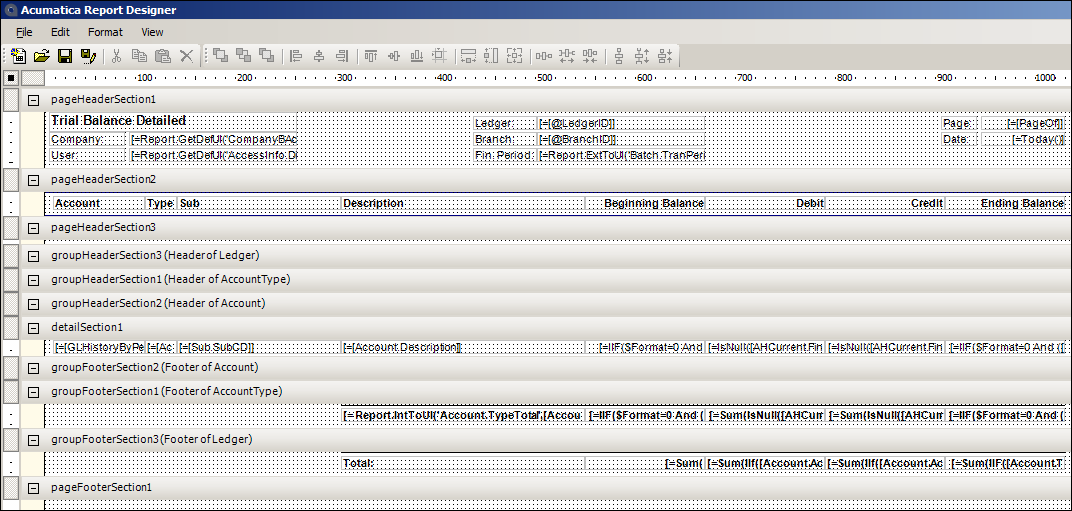Collapse groupFooterSection3 (Footer of Ledger)
The width and height of the screenshot is (1072, 511).
33,440
